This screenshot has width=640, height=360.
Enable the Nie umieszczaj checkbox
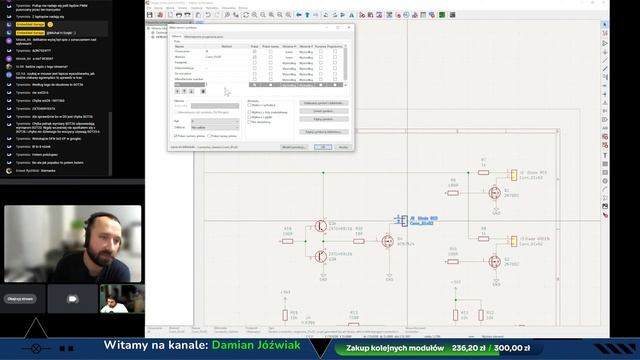pos(249,122)
